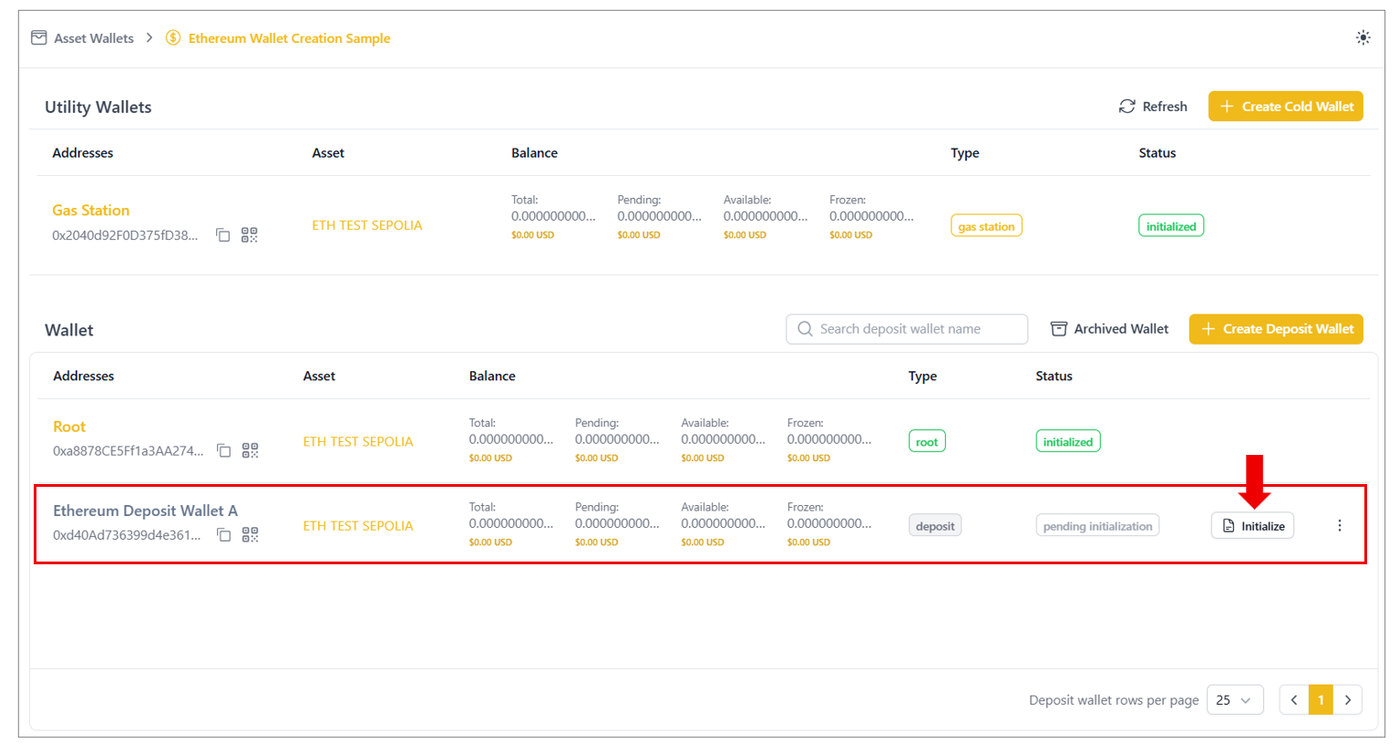This screenshot has width=1399, height=753.
Task: Show QR code for Gas Station address
Action: tap(249, 235)
